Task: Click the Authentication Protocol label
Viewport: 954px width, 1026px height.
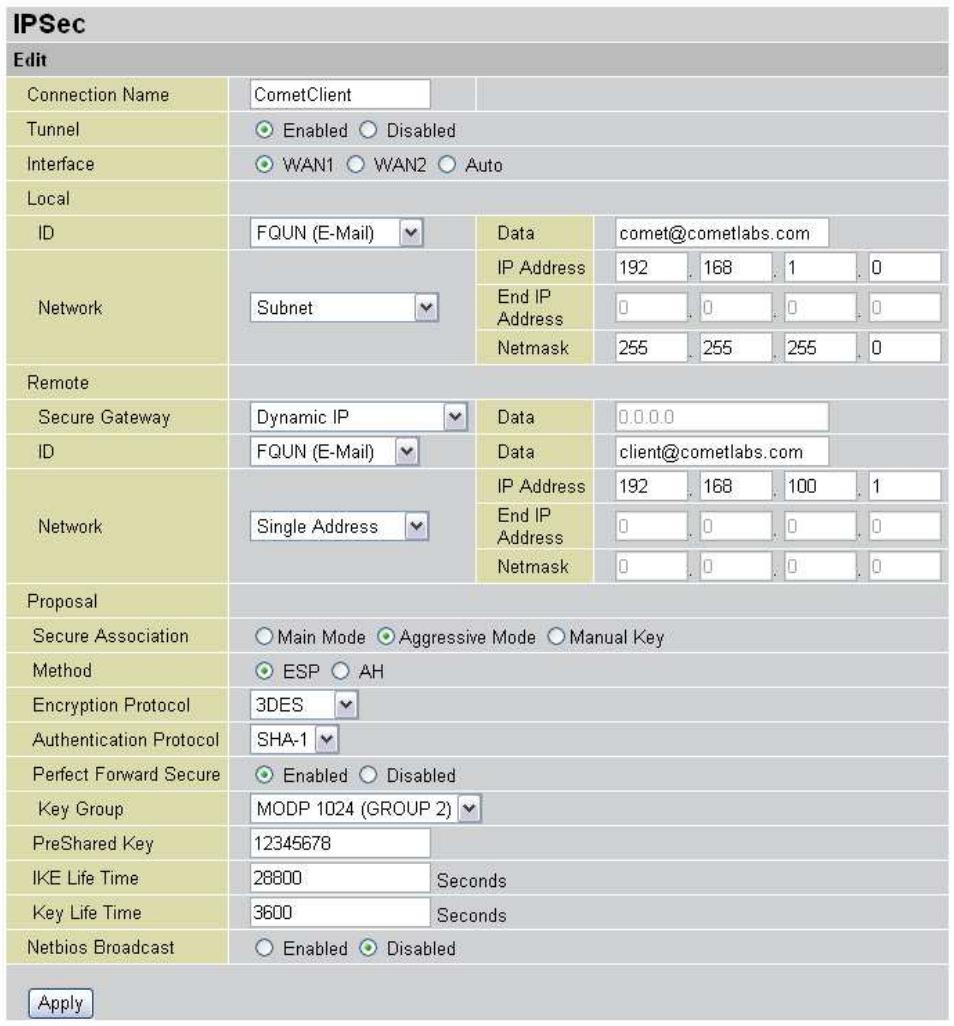Action: click(126, 739)
